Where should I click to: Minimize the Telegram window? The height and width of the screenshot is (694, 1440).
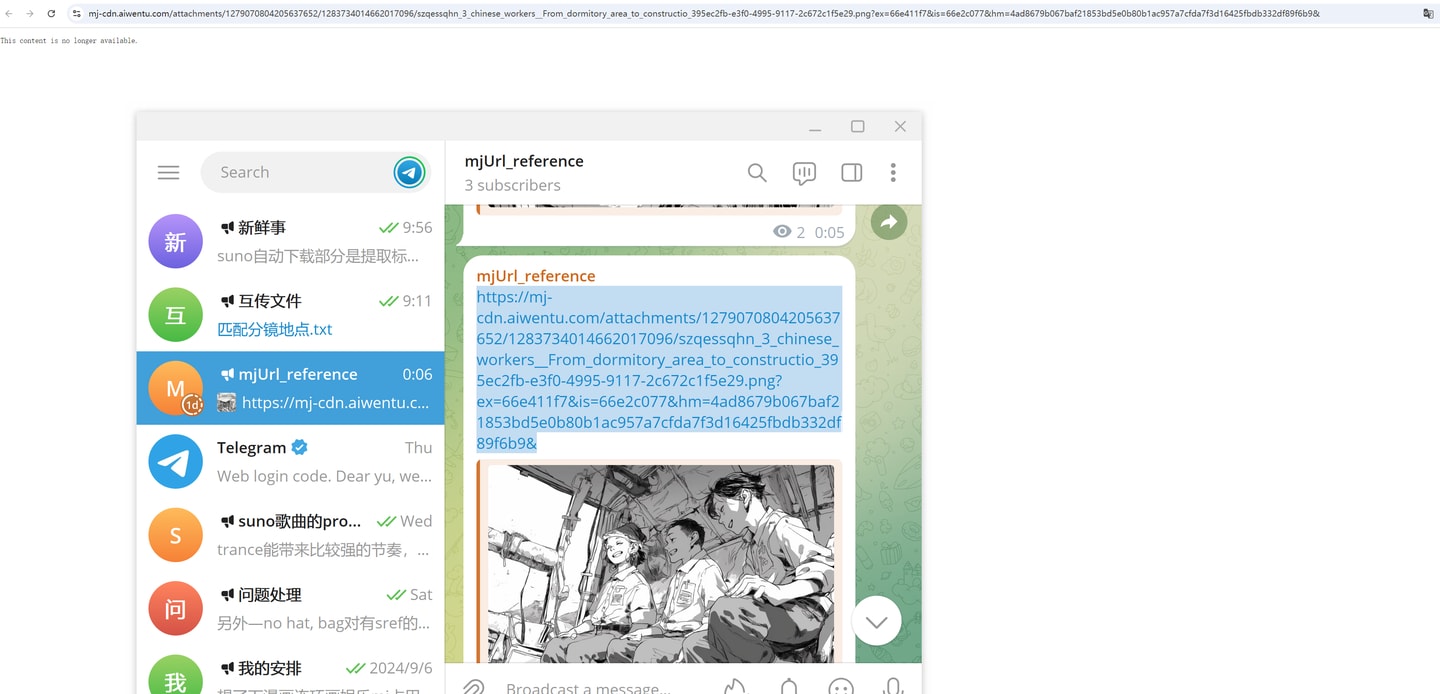tap(815, 127)
